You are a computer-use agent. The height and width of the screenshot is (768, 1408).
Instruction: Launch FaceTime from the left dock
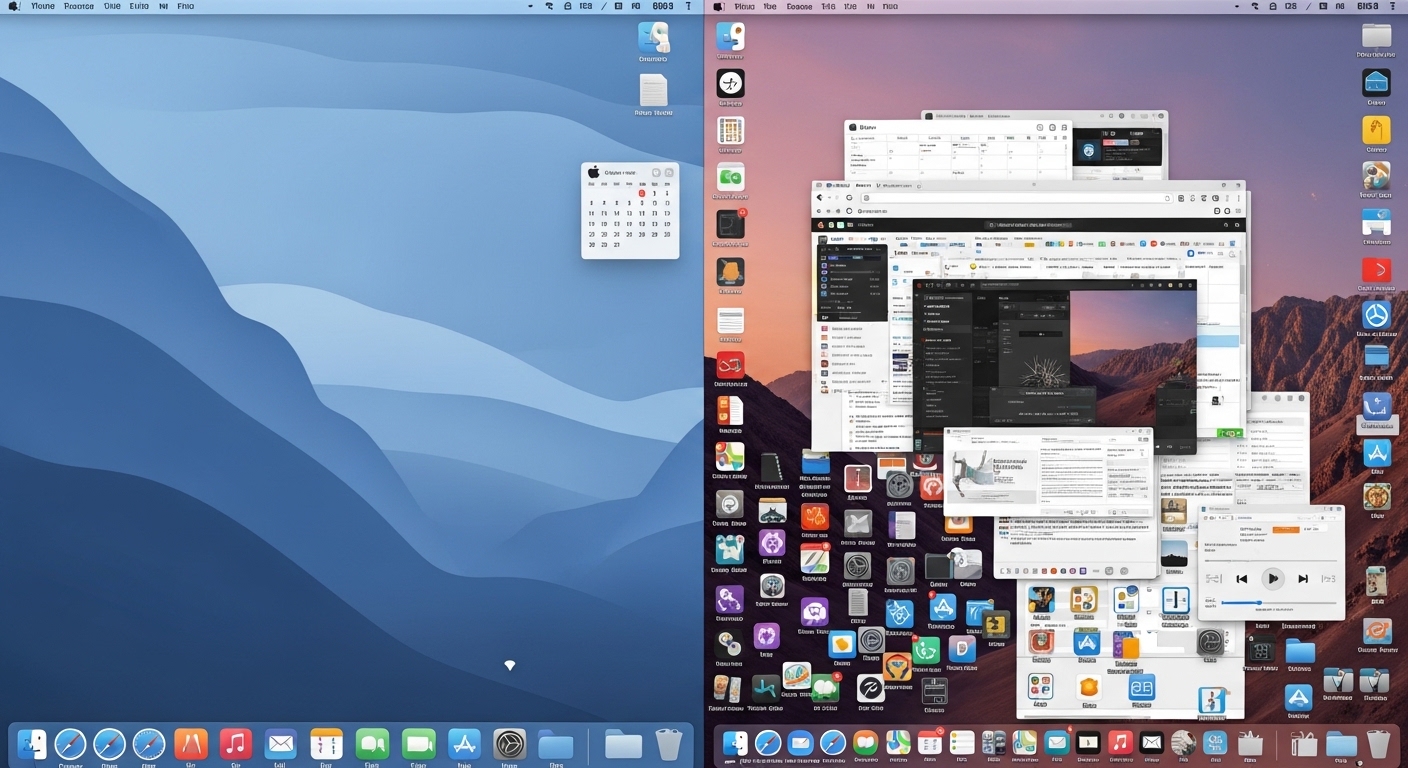419,744
